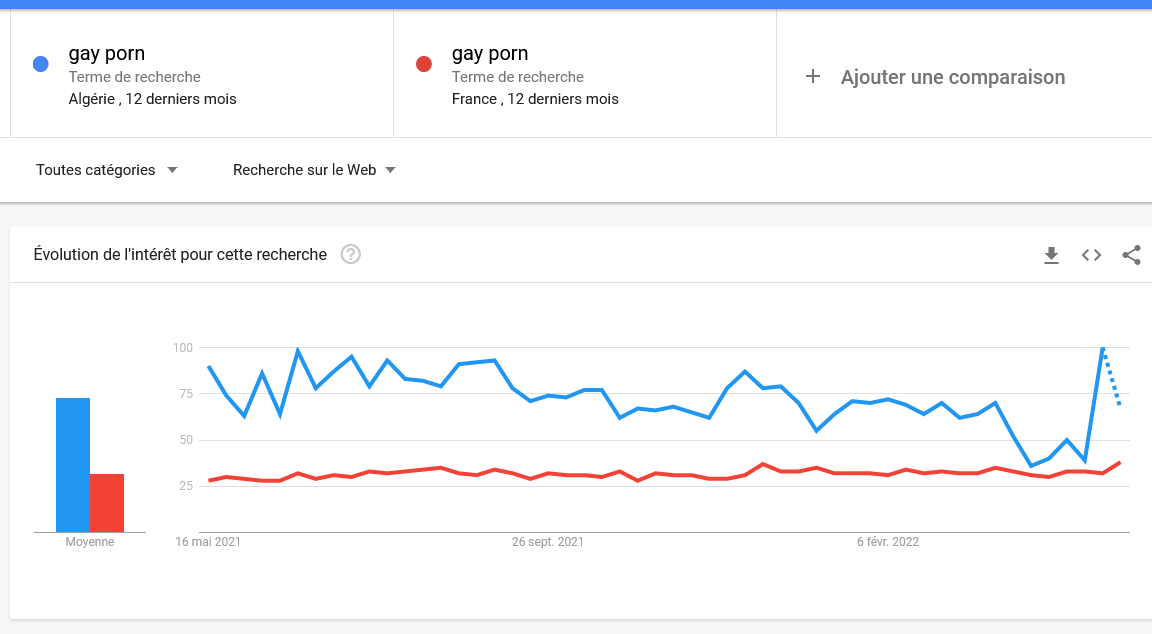Click the plus icon to add comparison

tap(813, 77)
